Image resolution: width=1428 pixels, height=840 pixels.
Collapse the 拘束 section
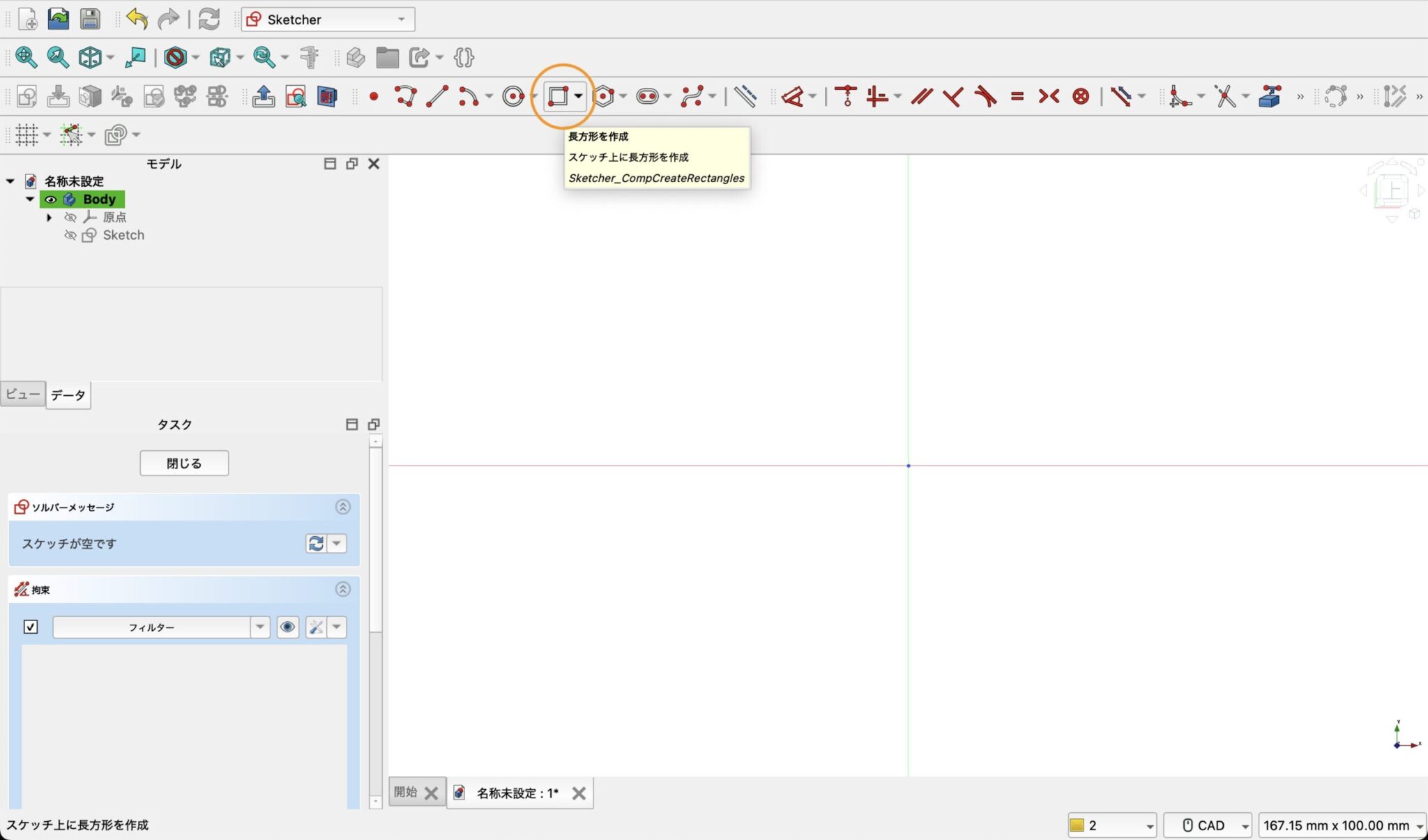pyautogui.click(x=342, y=589)
